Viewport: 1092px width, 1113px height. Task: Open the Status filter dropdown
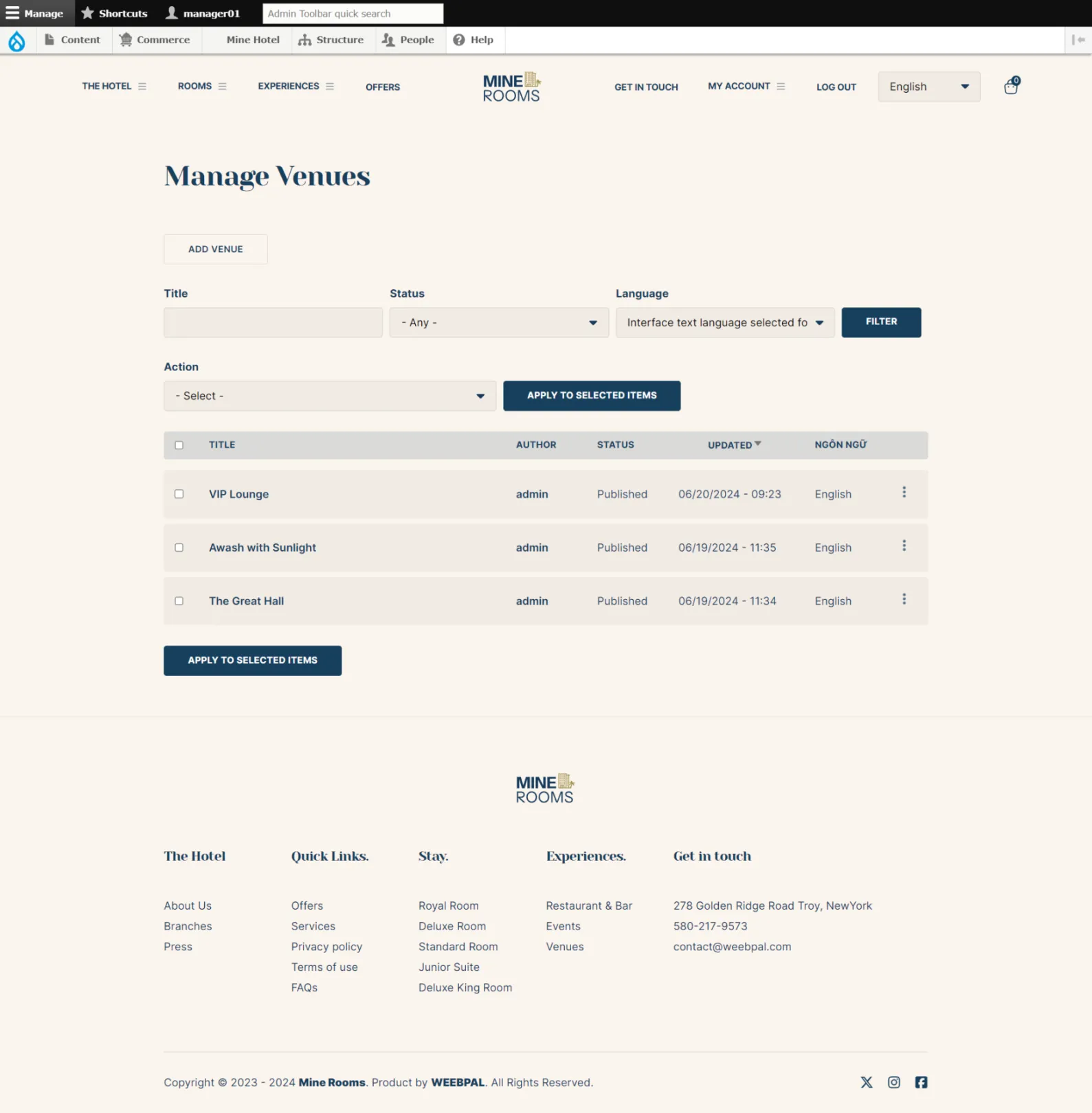tap(499, 322)
